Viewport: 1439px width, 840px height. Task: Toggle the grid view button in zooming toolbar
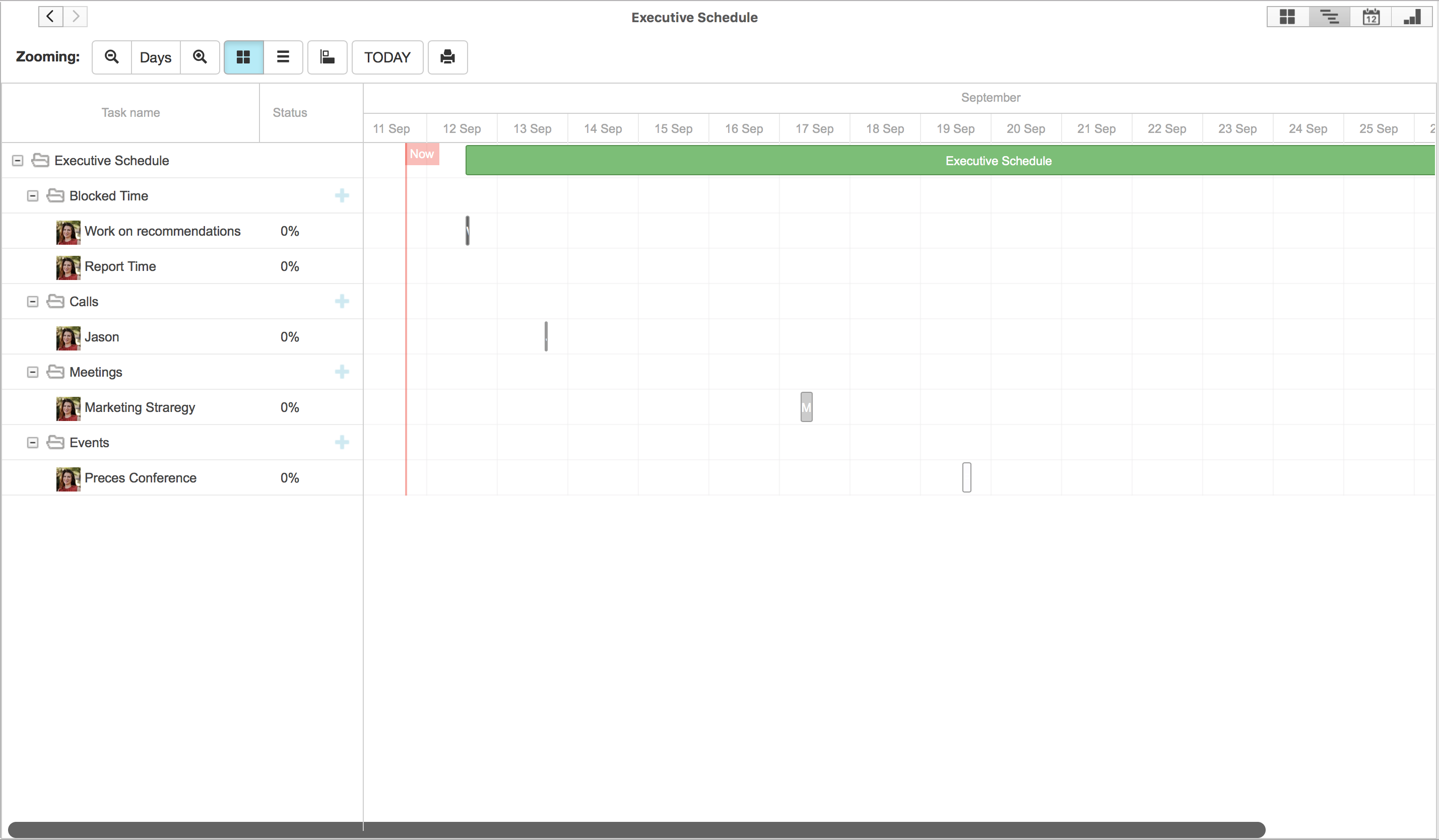(x=244, y=57)
